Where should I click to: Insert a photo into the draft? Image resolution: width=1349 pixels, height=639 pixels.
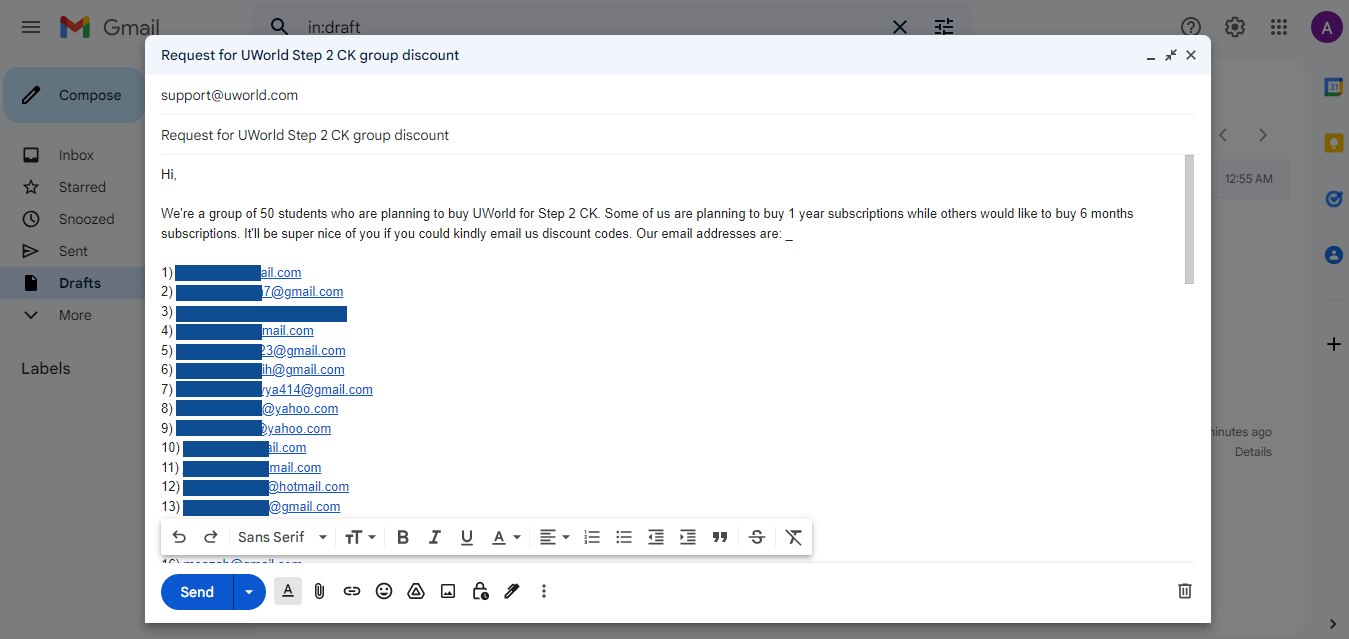447,591
